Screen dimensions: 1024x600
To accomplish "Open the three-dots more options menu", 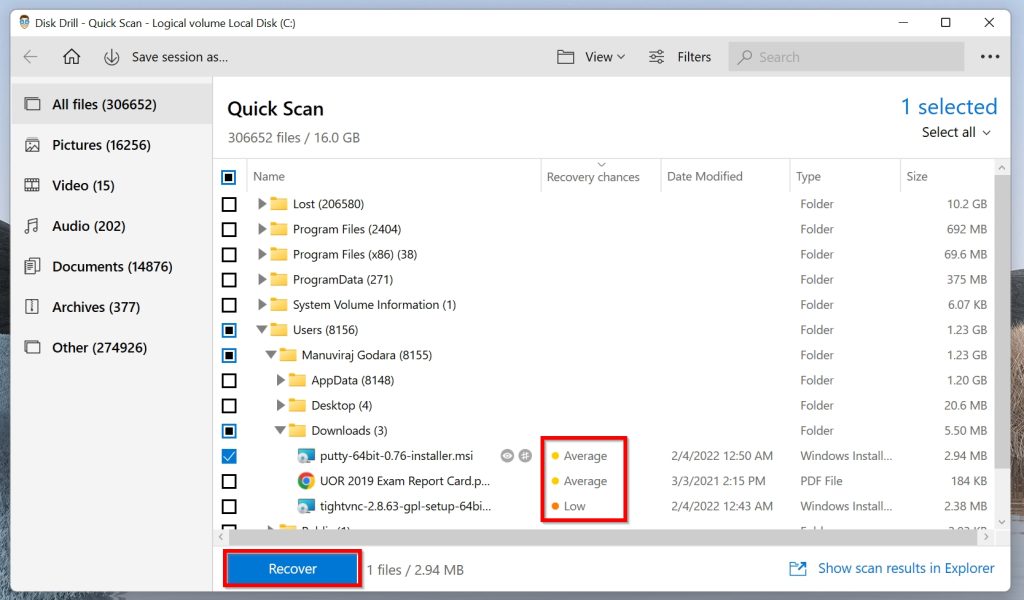I will pos(989,57).
